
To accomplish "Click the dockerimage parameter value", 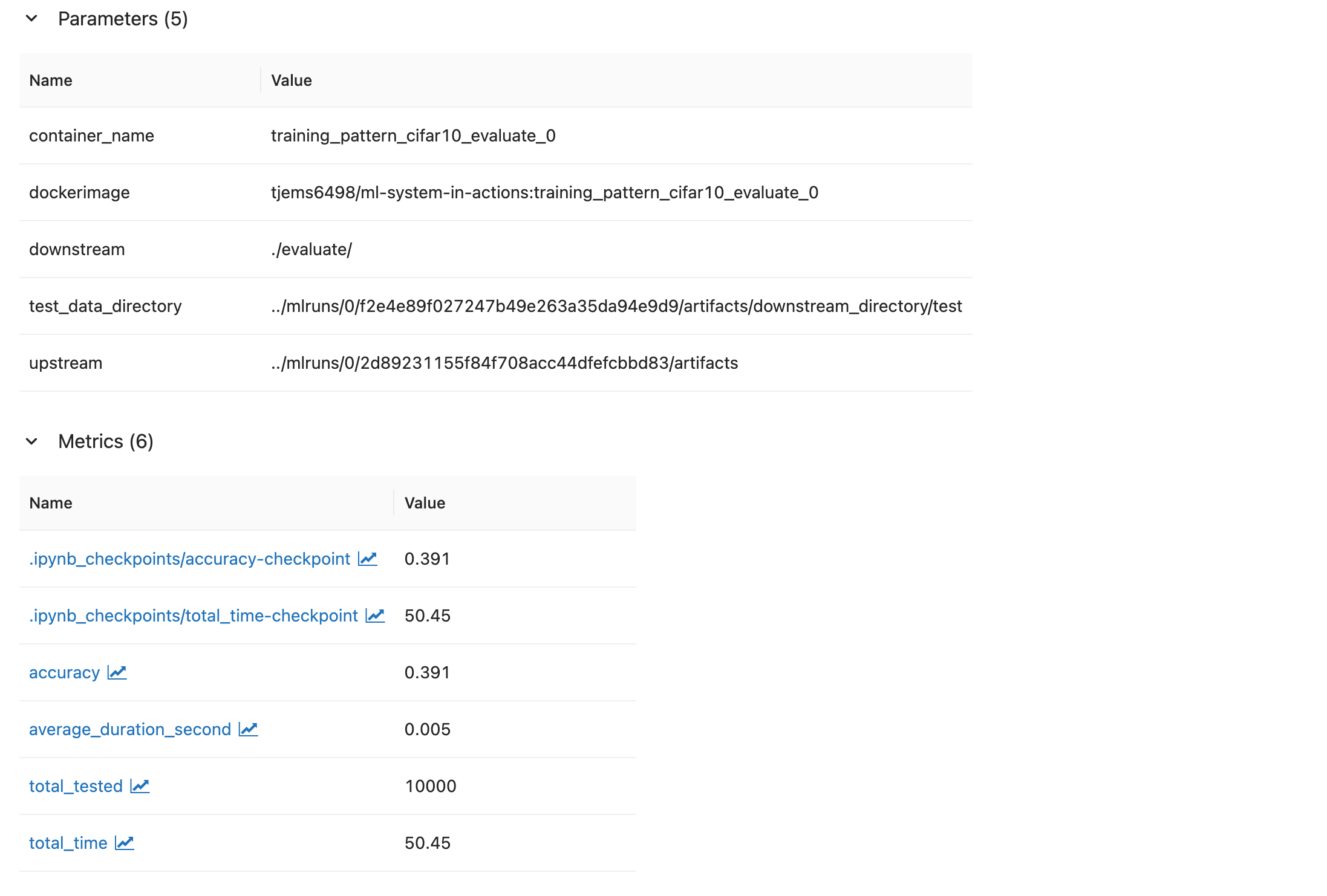I will [544, 192].
